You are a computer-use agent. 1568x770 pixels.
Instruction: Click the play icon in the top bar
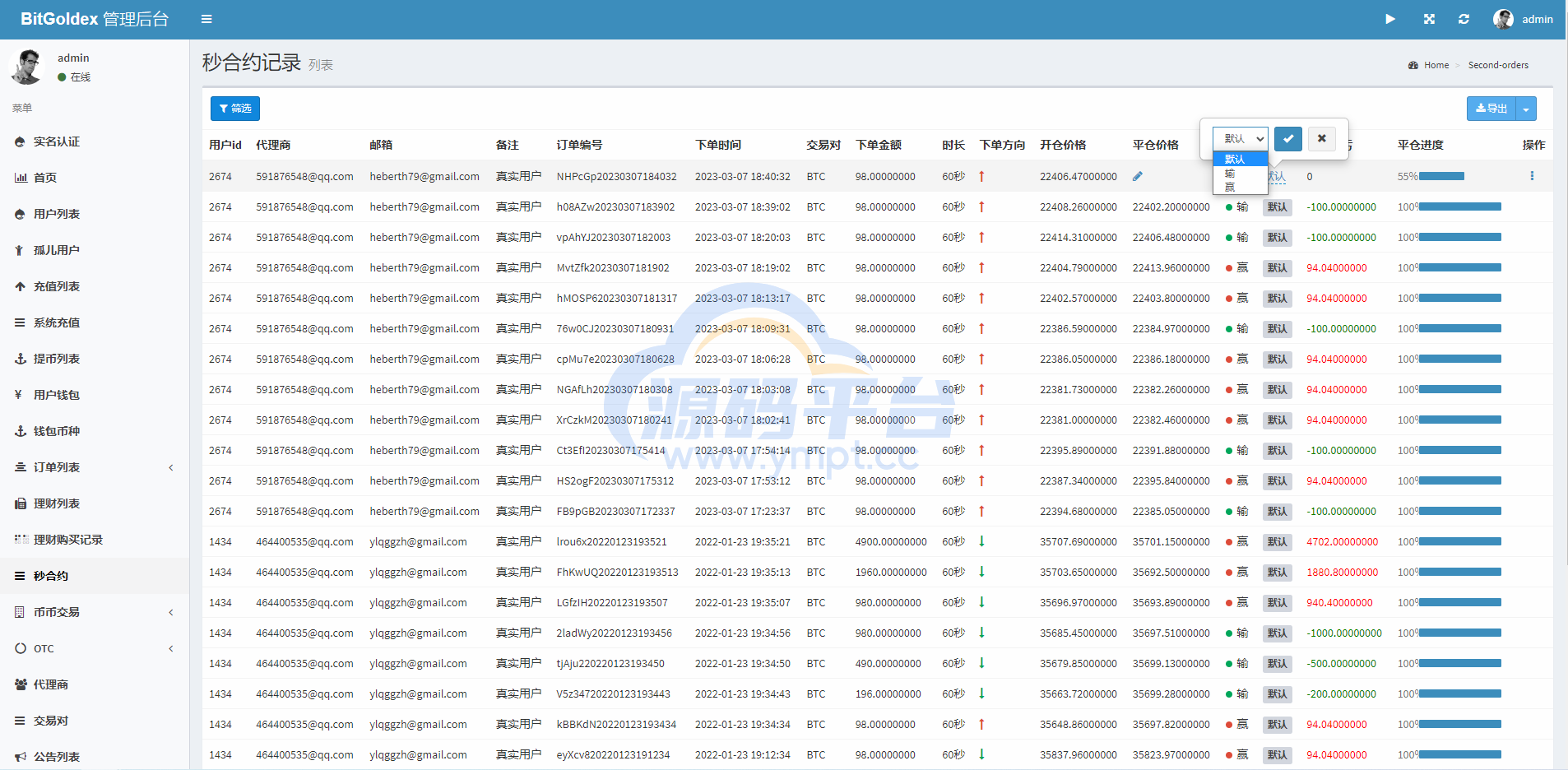tap(1390, 19)
